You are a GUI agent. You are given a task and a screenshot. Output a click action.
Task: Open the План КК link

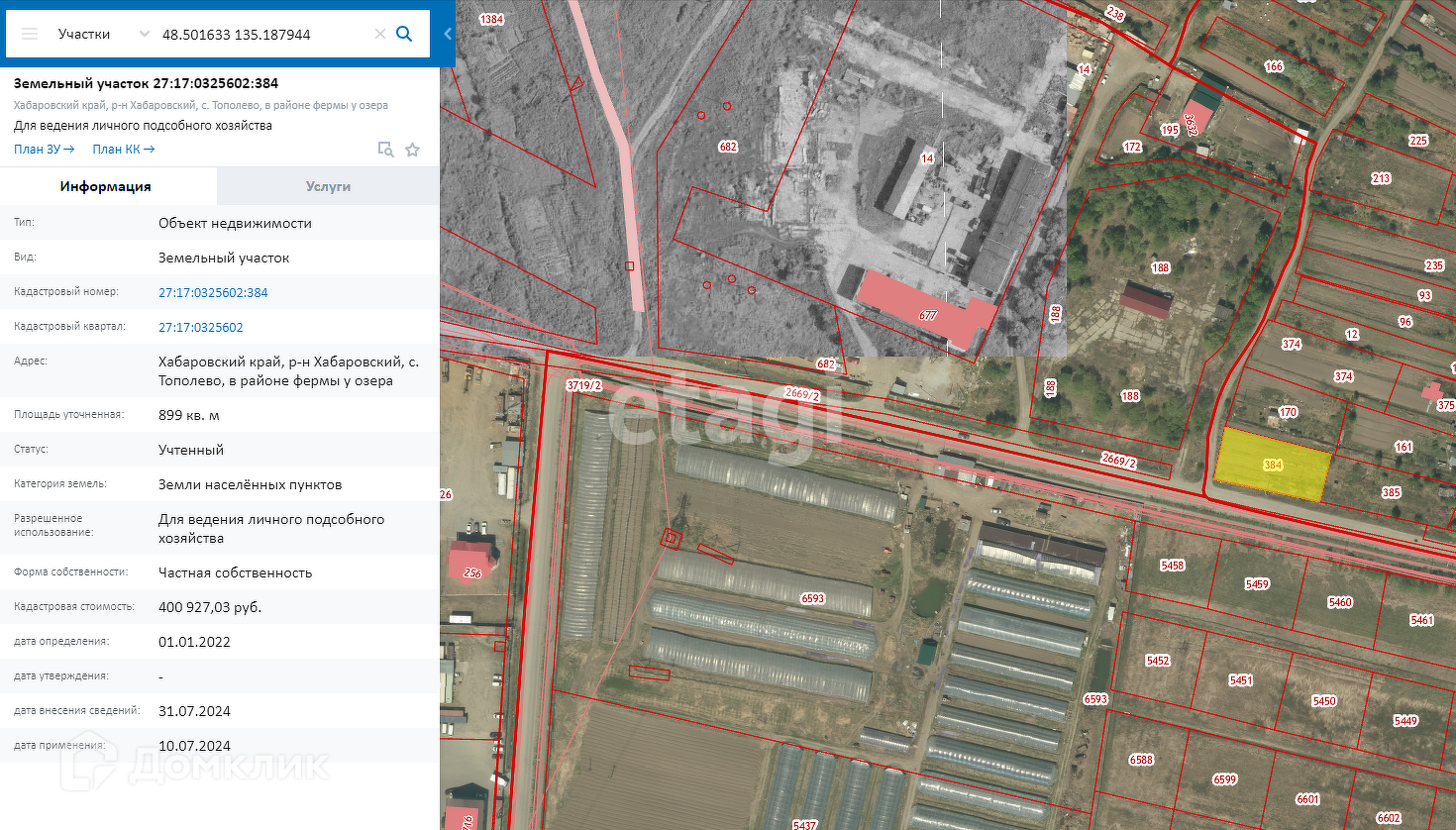[x=123, y=150]
